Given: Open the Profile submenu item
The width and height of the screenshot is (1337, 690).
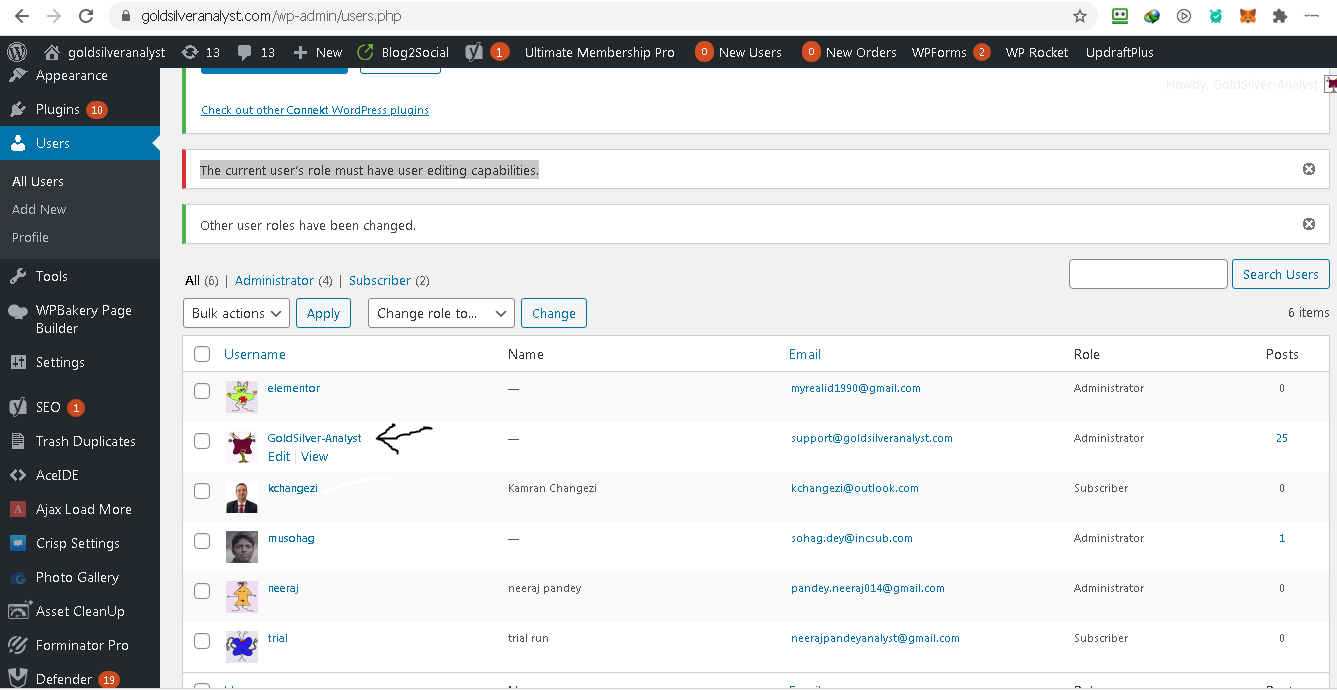Looking at the screenshot, I should coord(30,237).
